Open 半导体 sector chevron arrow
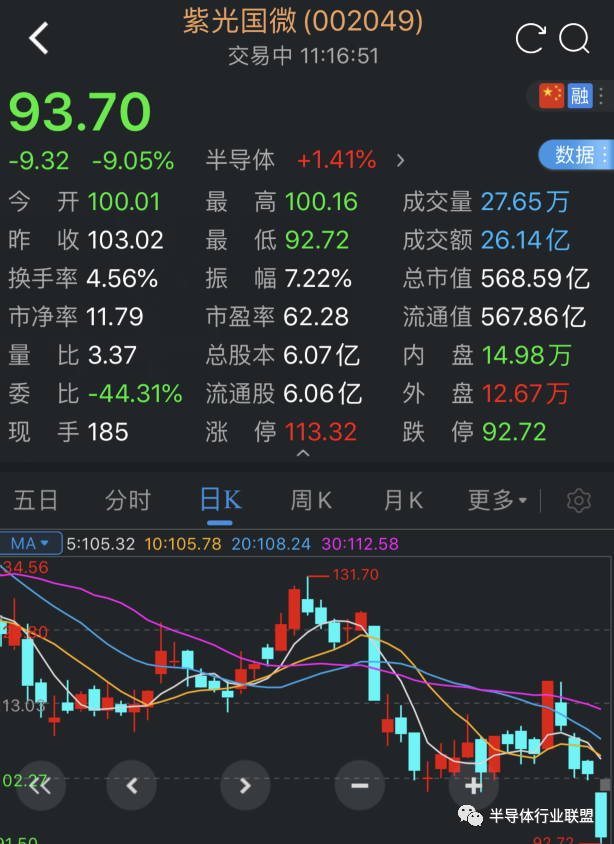Viewport: 614px width, 844px height. point(400,160)
